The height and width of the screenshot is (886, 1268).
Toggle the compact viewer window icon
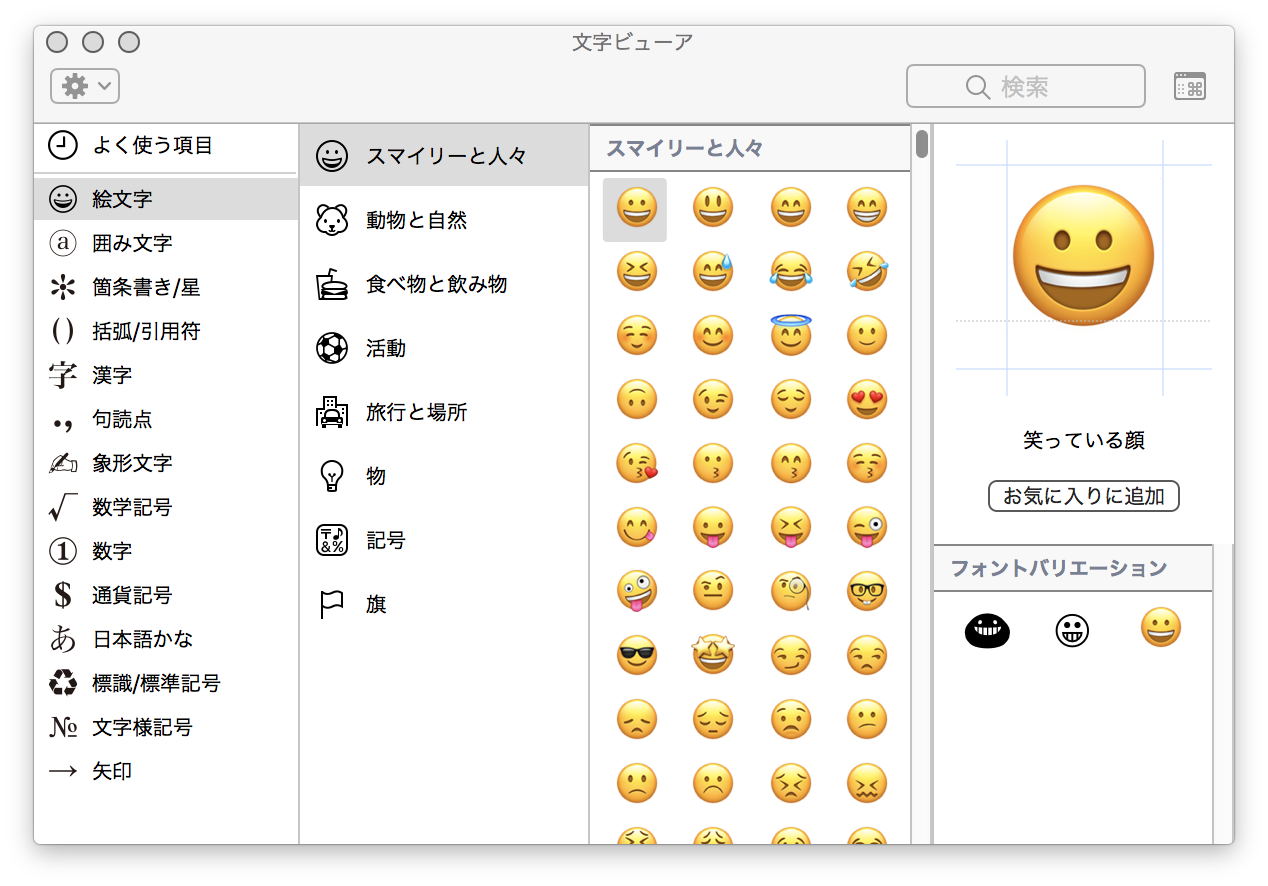1189,86
